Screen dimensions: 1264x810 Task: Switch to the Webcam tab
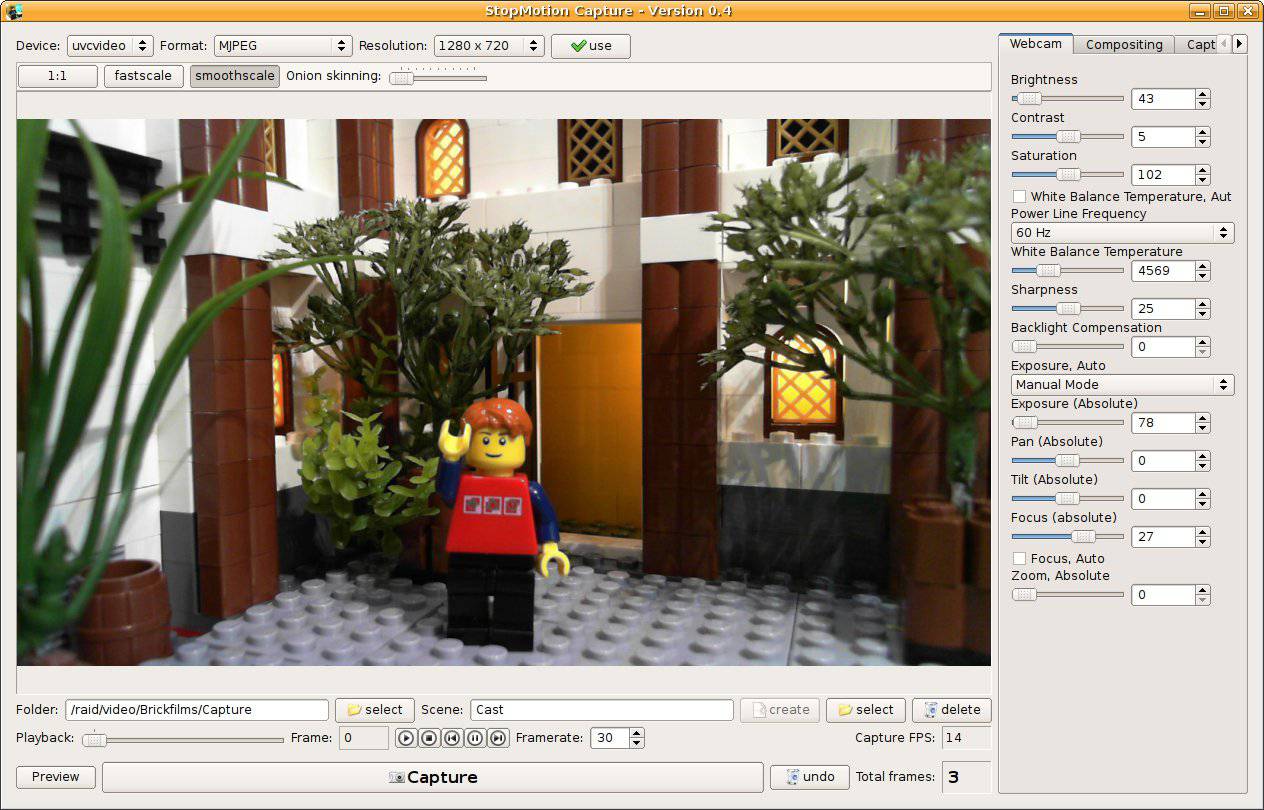point(1035,44)
